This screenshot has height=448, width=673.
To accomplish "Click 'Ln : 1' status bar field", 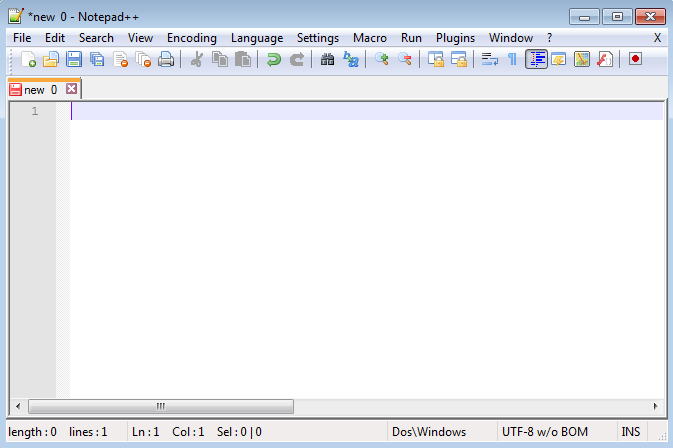I will [146, 432].
